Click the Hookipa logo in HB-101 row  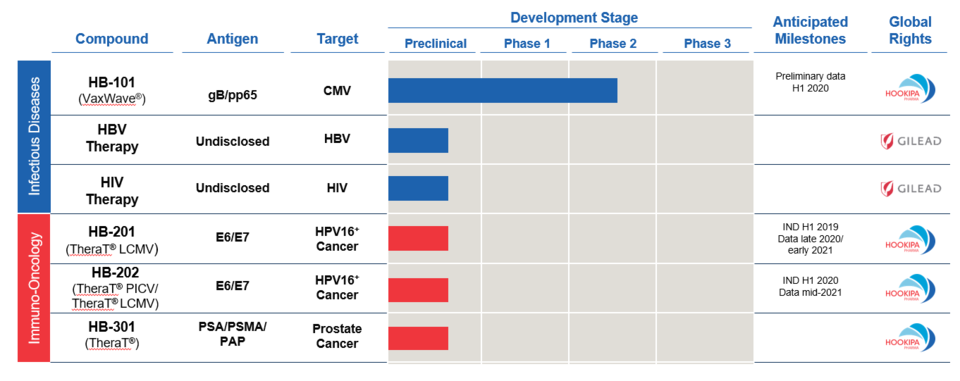point(910,90)
